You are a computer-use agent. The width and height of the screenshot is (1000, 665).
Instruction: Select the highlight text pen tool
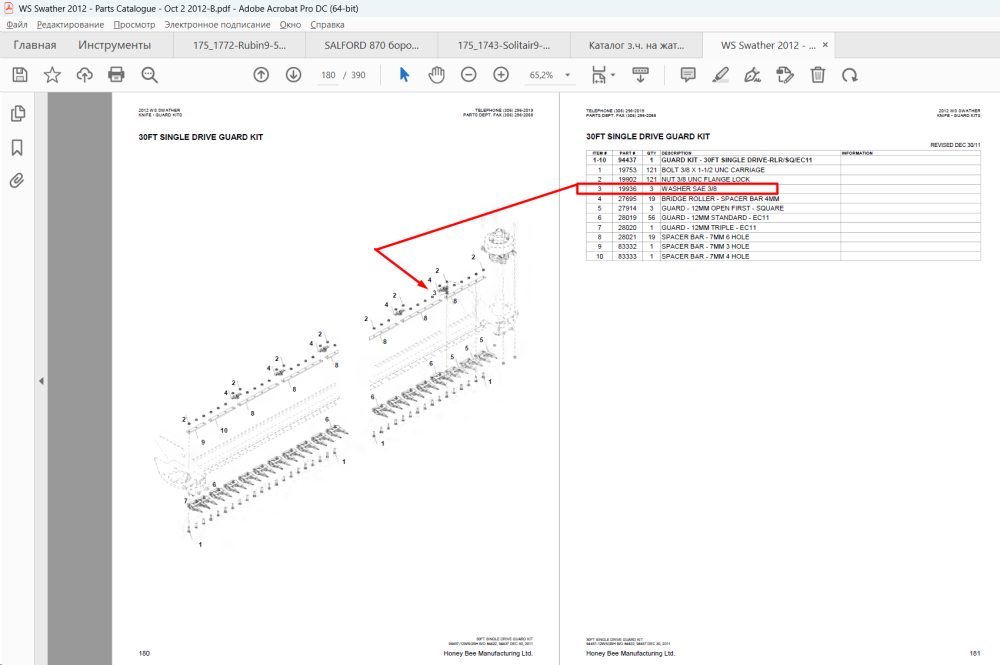721,75
